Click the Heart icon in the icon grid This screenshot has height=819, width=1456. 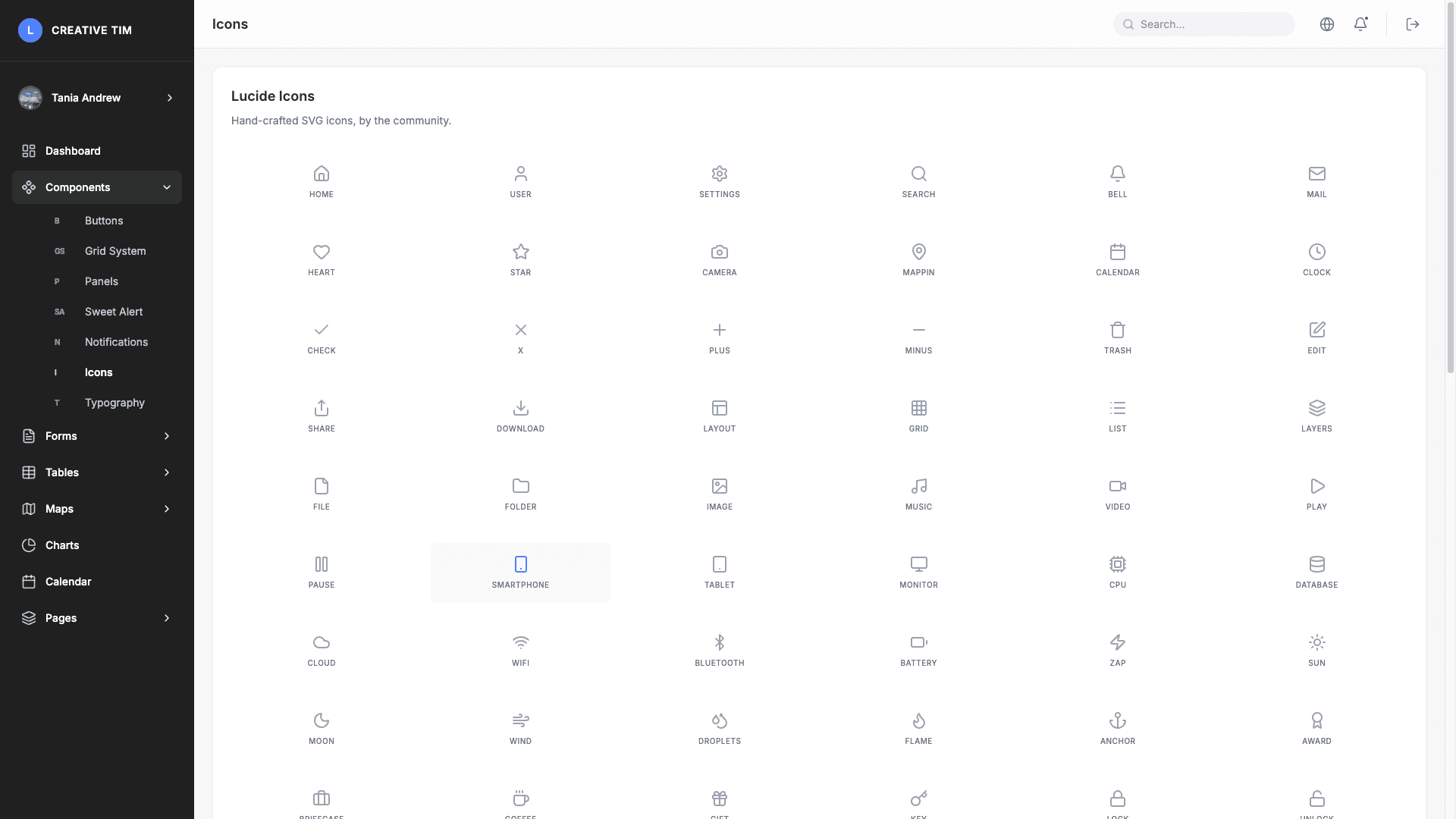click(x=322, y=259)
